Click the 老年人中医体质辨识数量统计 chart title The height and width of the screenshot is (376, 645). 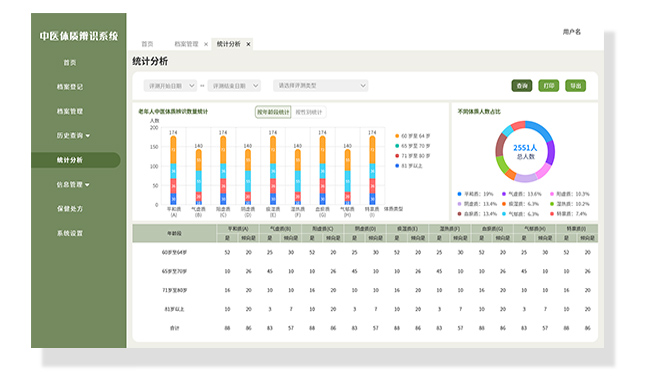pos(173,111)
